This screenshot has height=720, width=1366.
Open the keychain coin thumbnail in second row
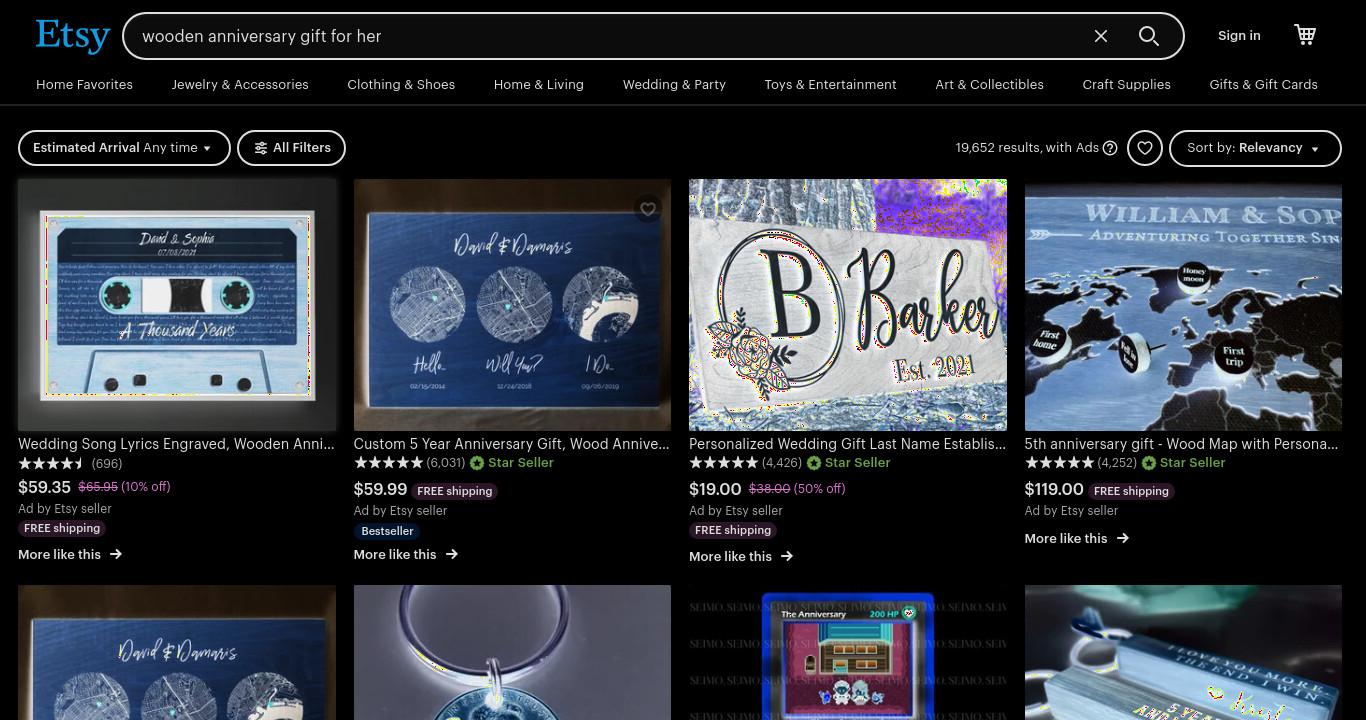(x=512, y=653)
